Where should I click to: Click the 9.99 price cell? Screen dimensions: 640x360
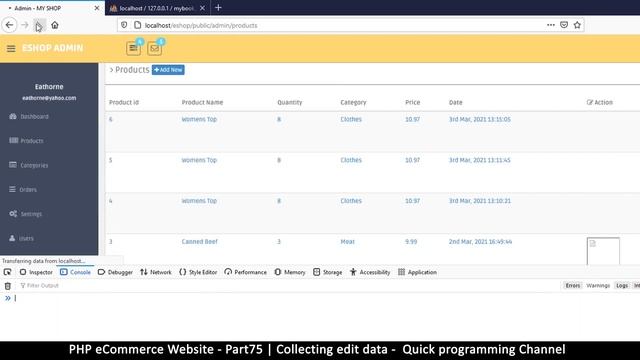(411, 242)
